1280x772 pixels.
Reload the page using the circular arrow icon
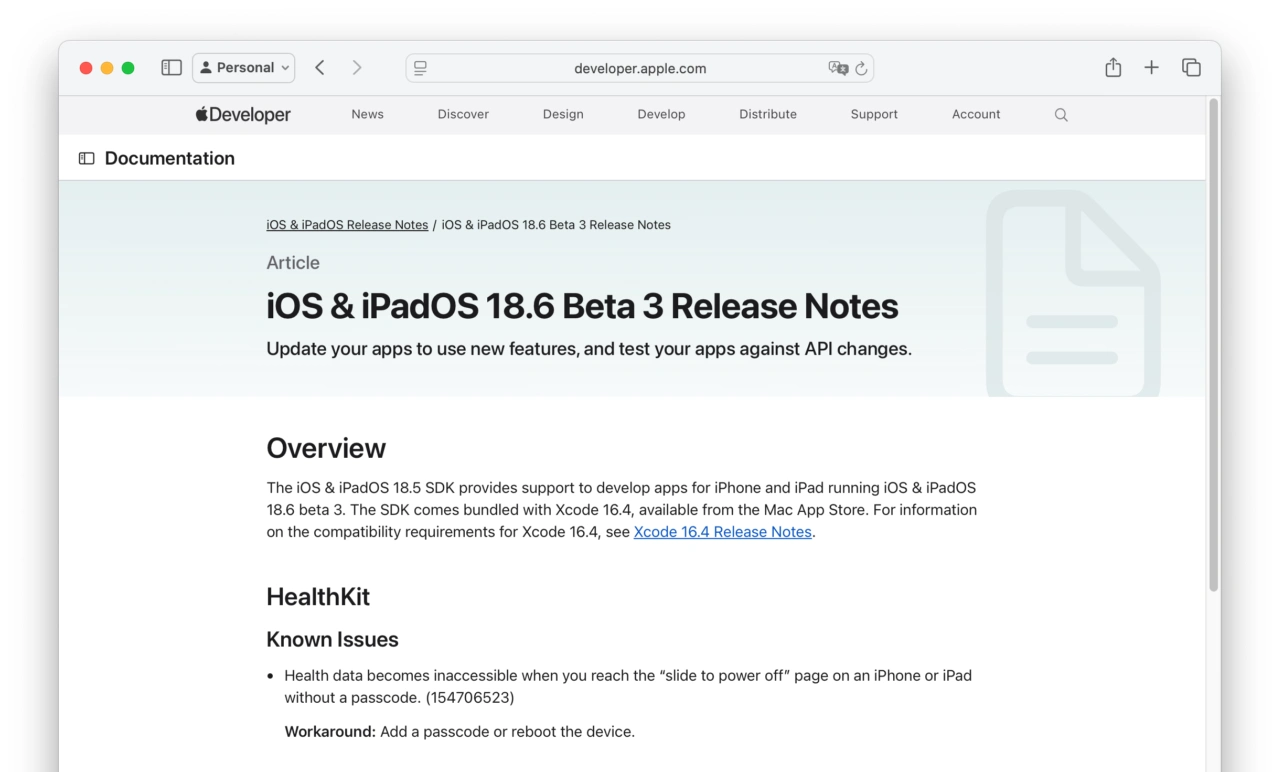pyautogui.click(x=862, y=68)
